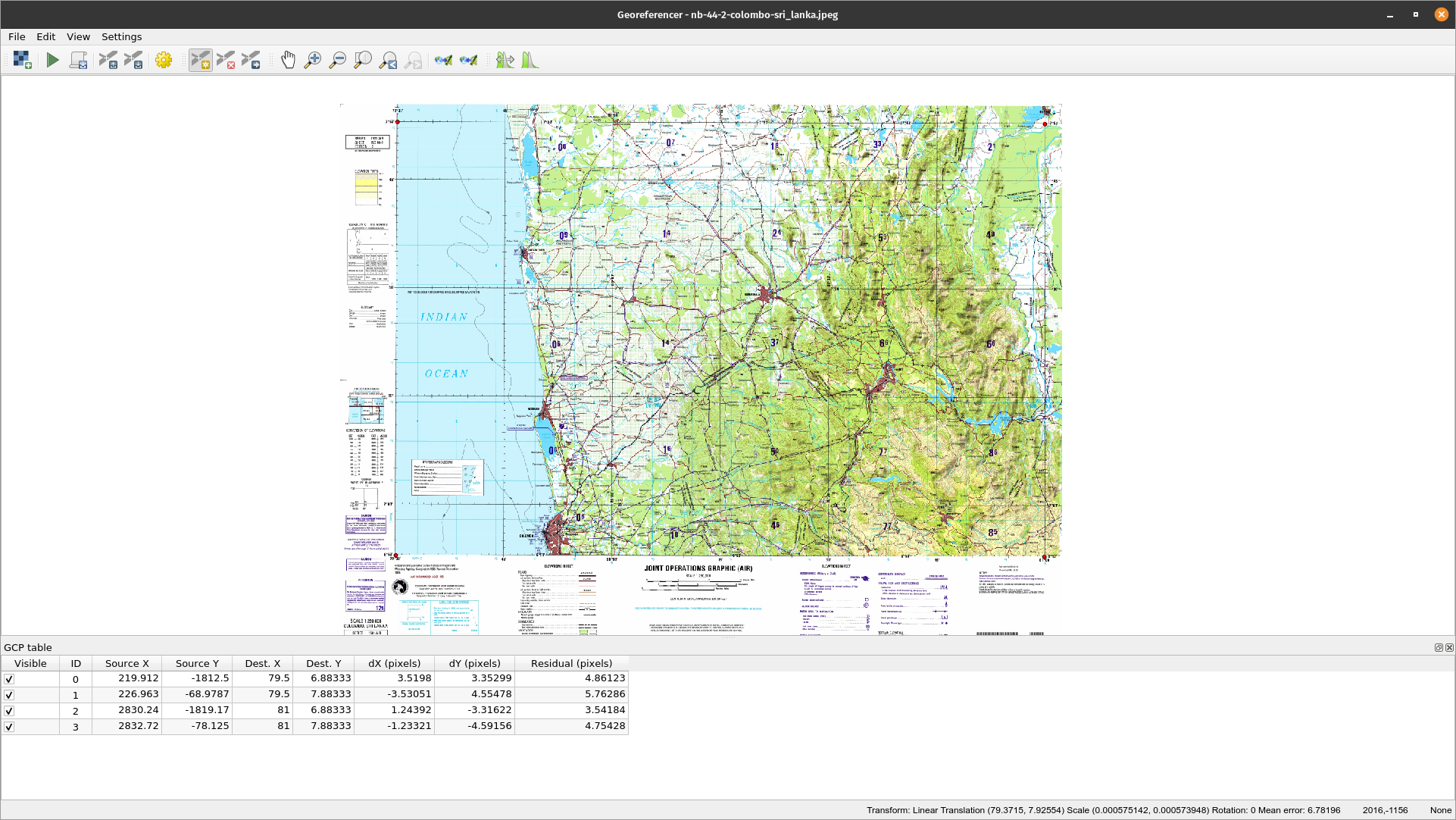
Task: Select the Delete Point tool
Action: (x=226, y=60)
